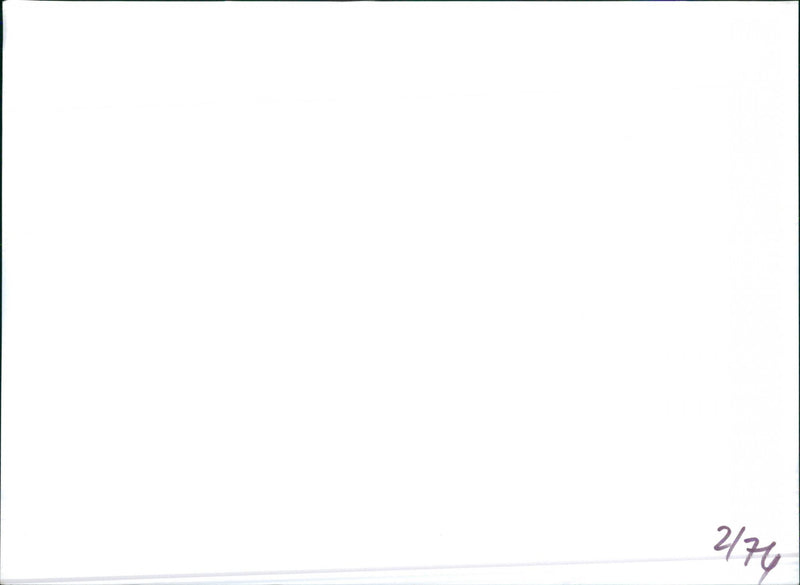Click the thin dark border at the top edge

(400, 1)
